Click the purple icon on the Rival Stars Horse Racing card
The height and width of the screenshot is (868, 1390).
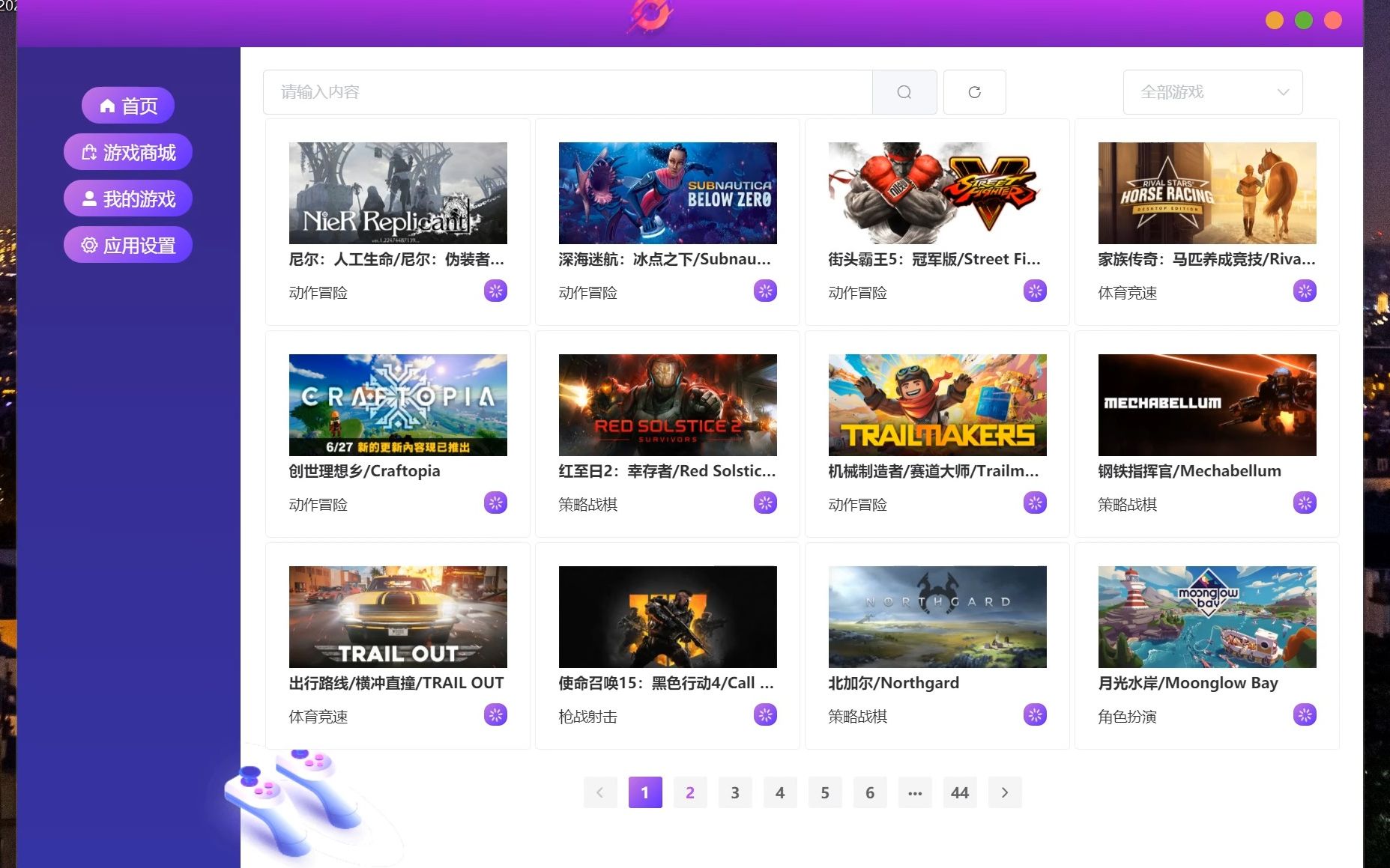1305,291
